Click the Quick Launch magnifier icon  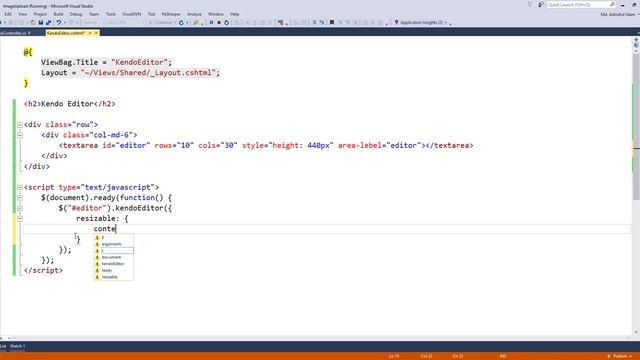click(x=613, y=4)
